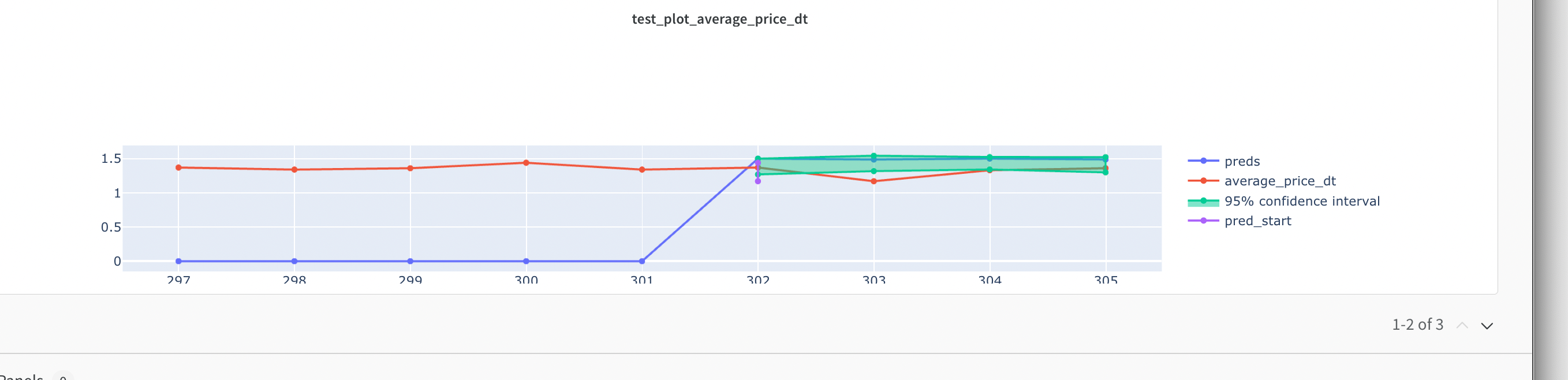Click the test_plot_average_price_dt chart title
Screen dimensions: 1568x380
pyautogui.click(x=719, y=19)
